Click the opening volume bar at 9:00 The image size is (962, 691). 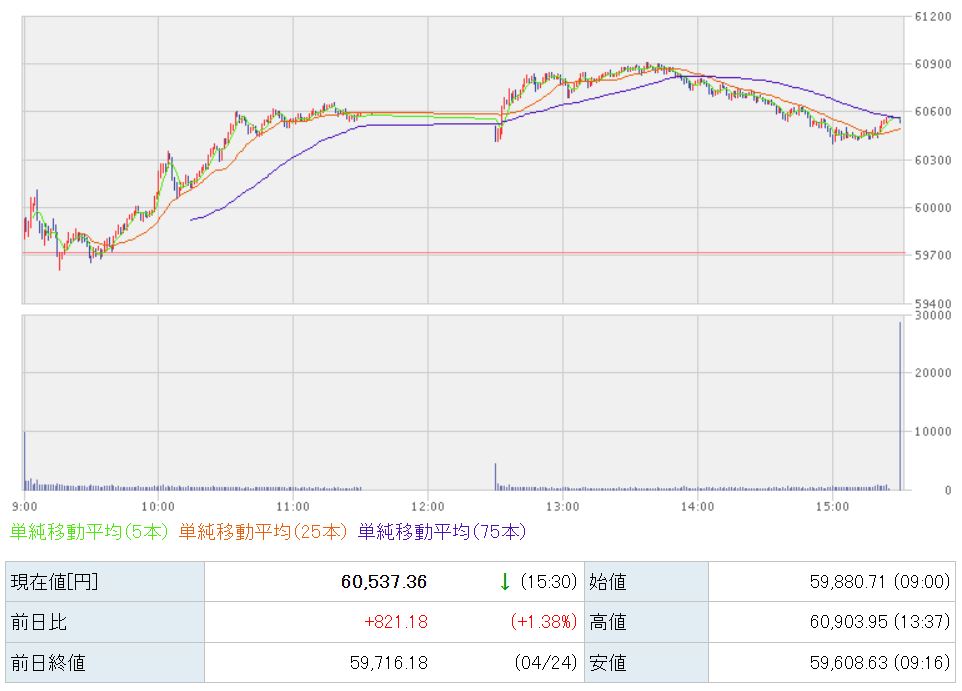(24, 462)
